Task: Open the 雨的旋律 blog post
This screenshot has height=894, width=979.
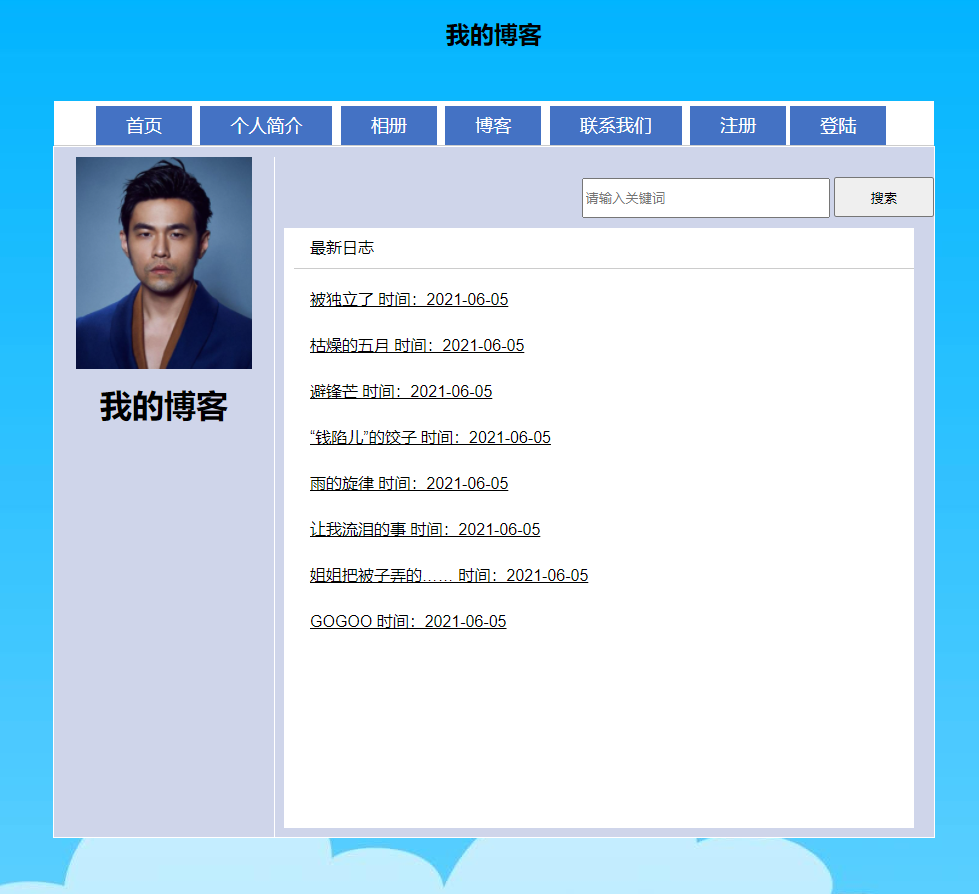Action: [x=409, y=483]
